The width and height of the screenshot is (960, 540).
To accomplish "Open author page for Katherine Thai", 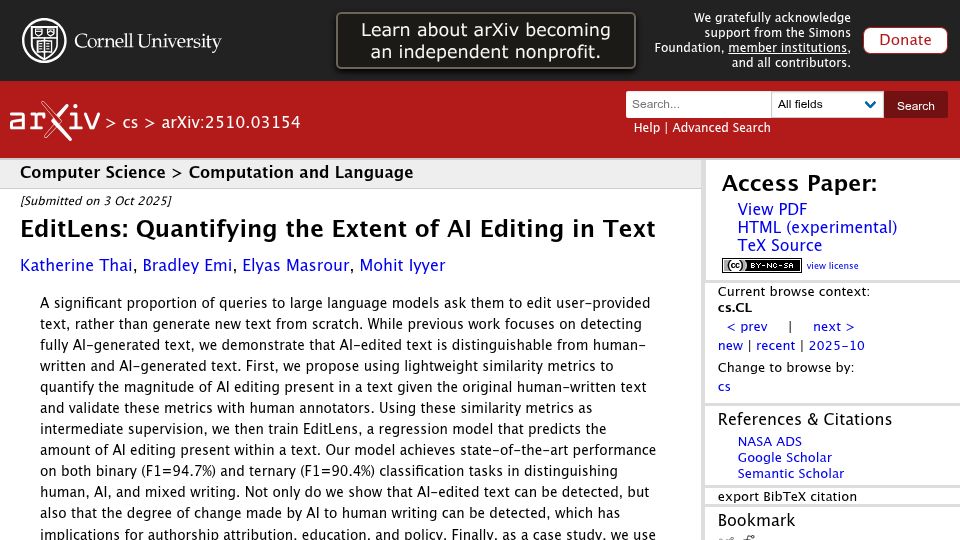I will 76,265.
